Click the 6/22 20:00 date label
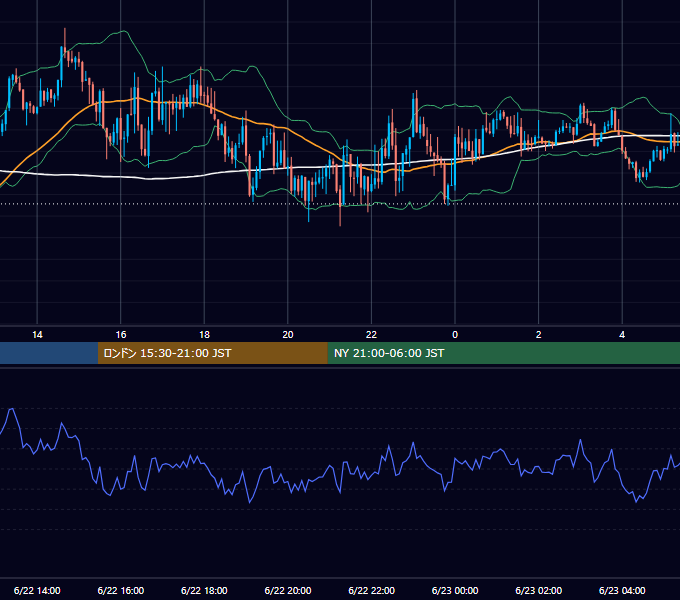The image size is (680, 600). pos(288,590)
